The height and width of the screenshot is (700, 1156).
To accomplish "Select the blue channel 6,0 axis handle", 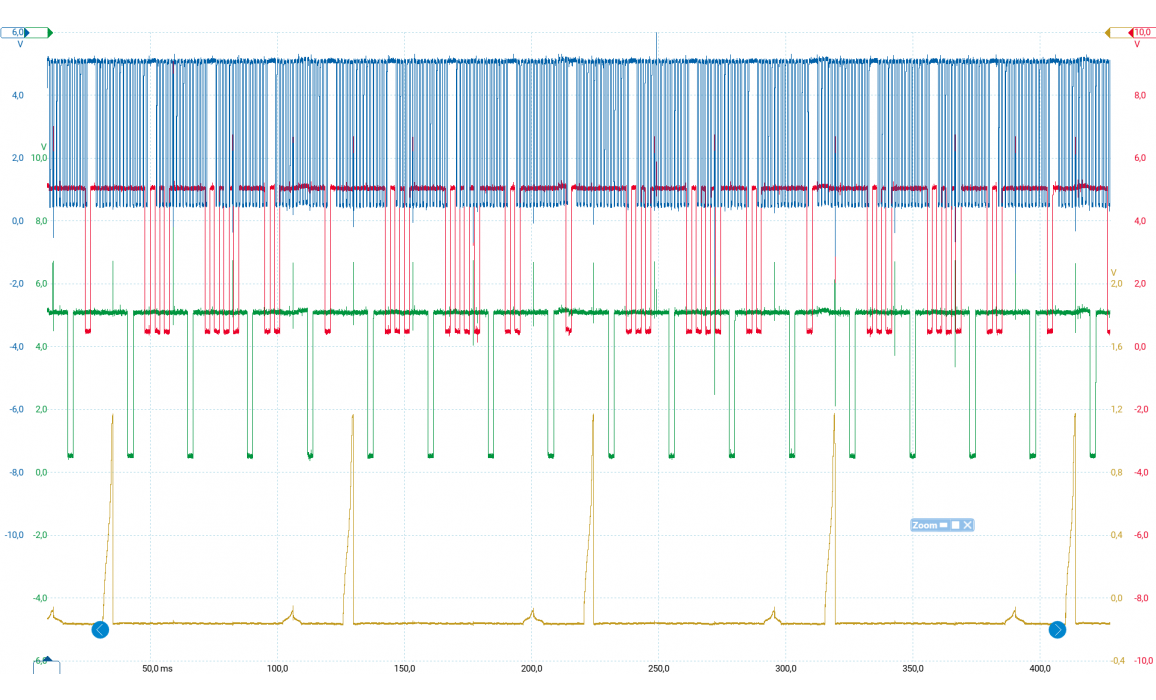I will [x=15, y=33].
